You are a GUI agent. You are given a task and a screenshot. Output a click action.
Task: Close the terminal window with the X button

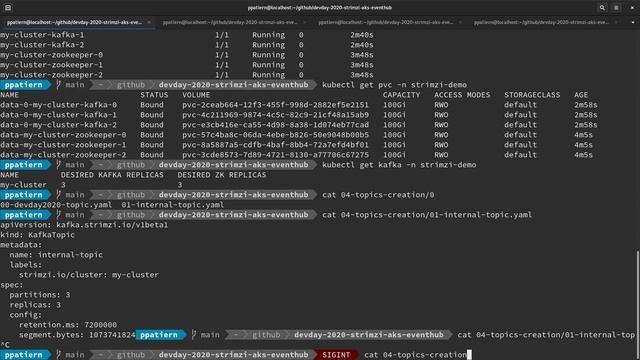tap(632, 7)
